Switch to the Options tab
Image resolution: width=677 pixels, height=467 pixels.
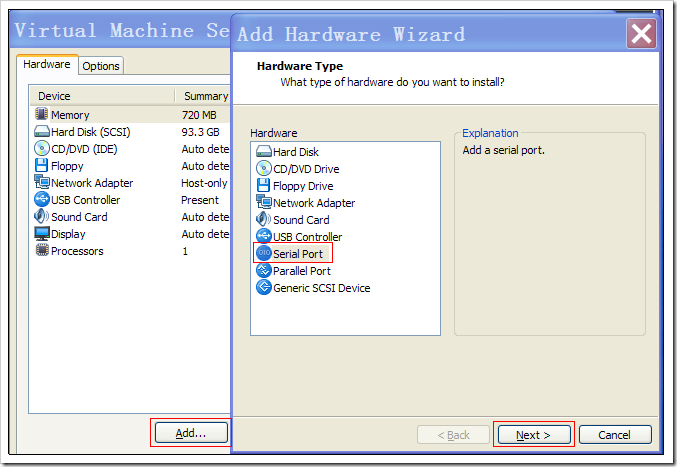pyautogui.click(x=101, y=66)
